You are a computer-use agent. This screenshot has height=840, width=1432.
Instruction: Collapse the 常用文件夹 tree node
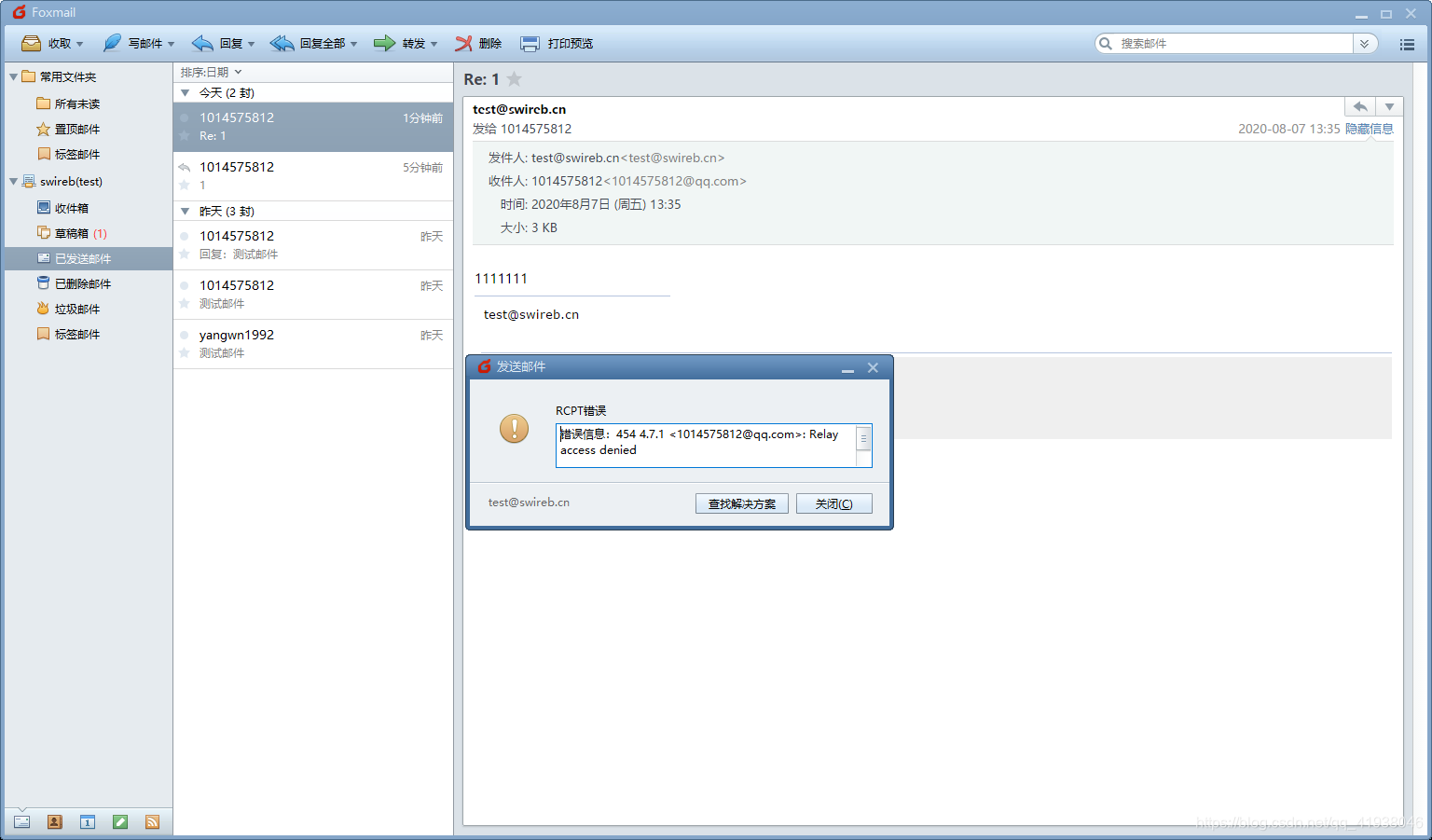(x=13, y=76)
